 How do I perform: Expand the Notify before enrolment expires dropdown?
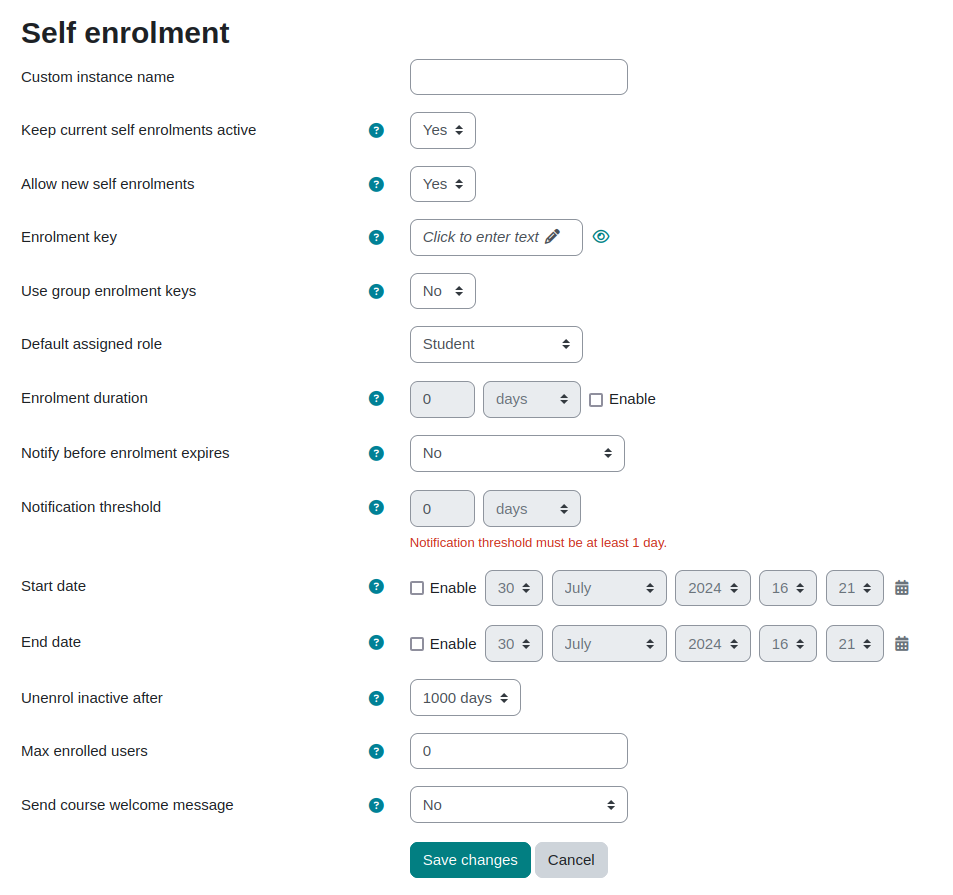[x=517, y=453]
